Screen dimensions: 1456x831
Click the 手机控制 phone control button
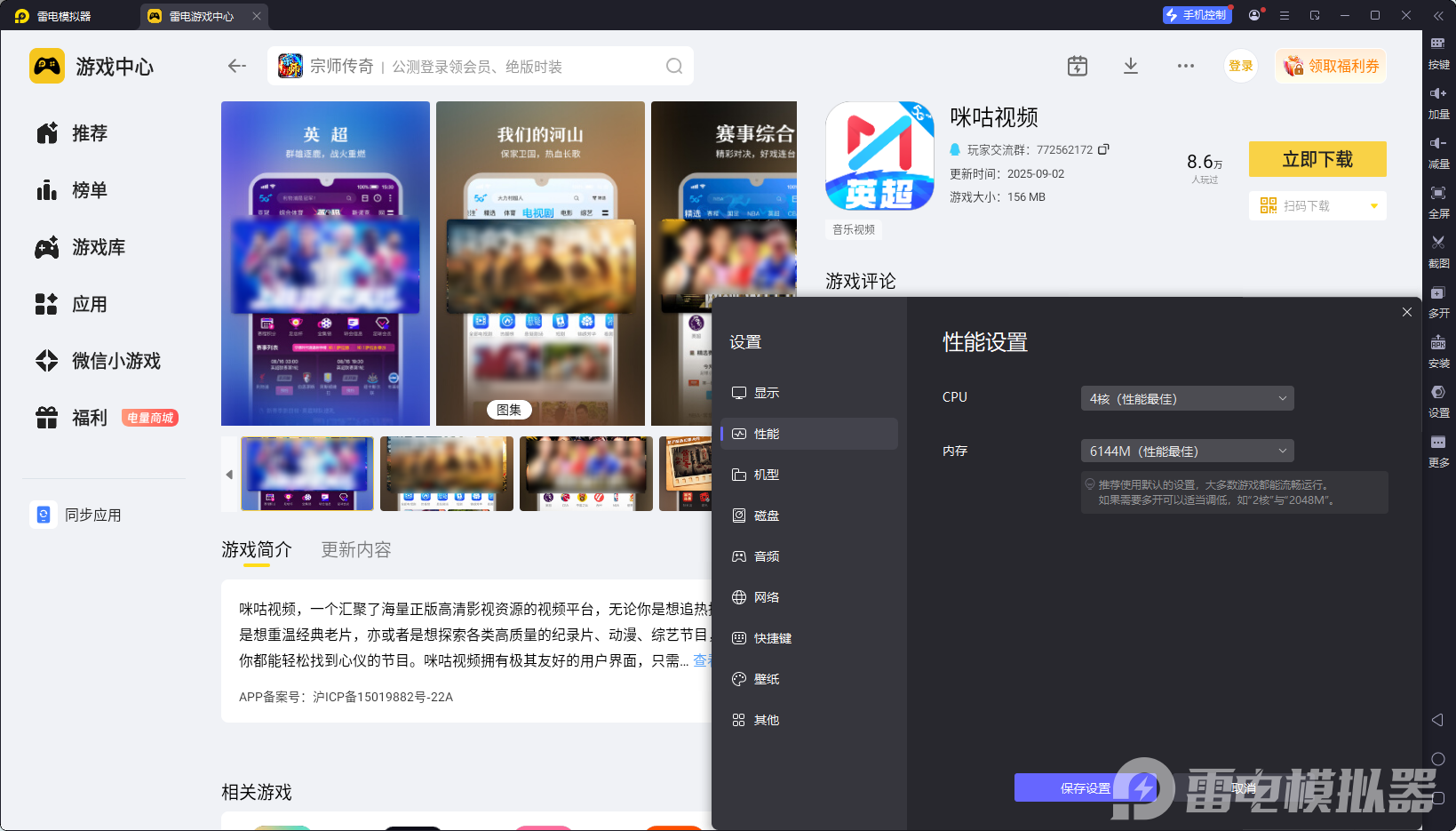pyautogui.click(x=1197, y=15)
